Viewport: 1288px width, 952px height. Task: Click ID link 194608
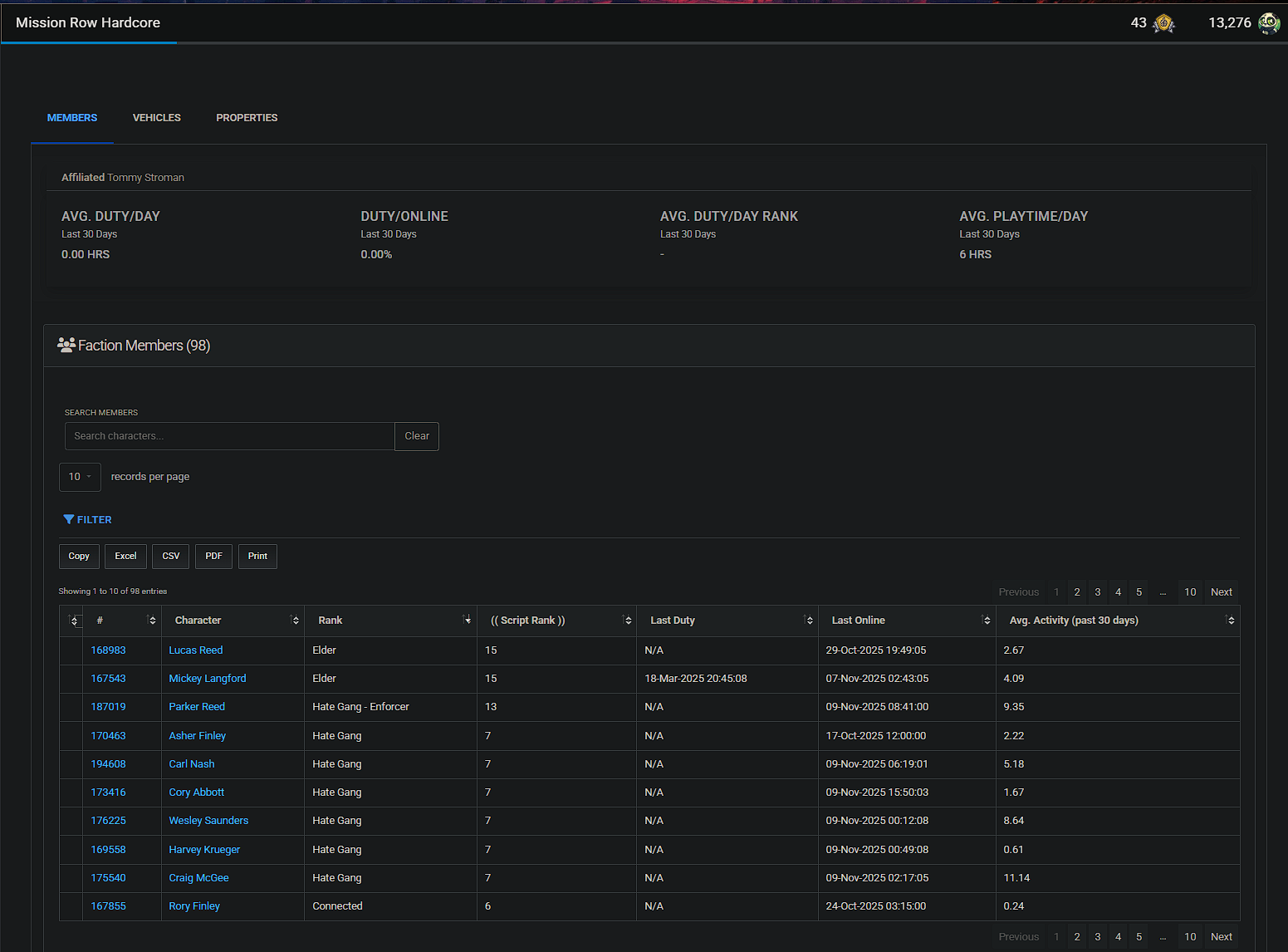[x=109, y=764]
